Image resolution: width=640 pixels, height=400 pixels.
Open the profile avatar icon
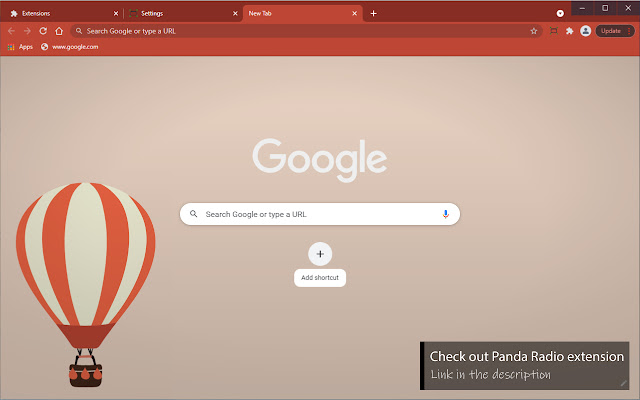[586, 31]
